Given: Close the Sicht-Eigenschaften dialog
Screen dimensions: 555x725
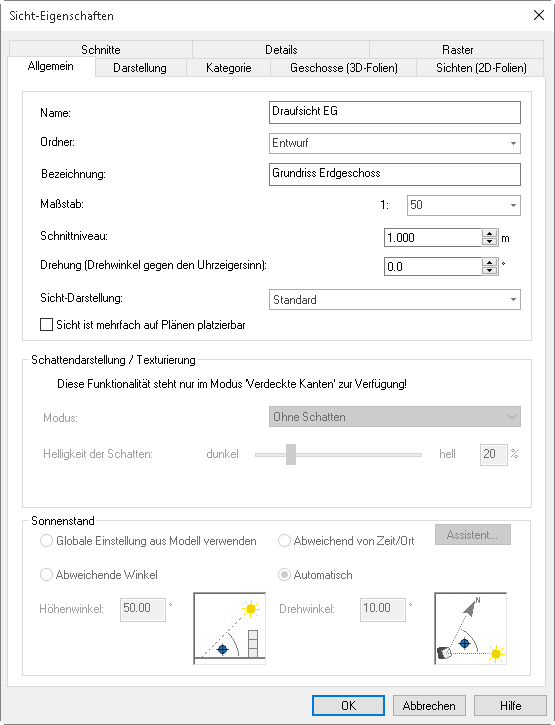Looking at the screenshot, I should (x=539, y=15).
